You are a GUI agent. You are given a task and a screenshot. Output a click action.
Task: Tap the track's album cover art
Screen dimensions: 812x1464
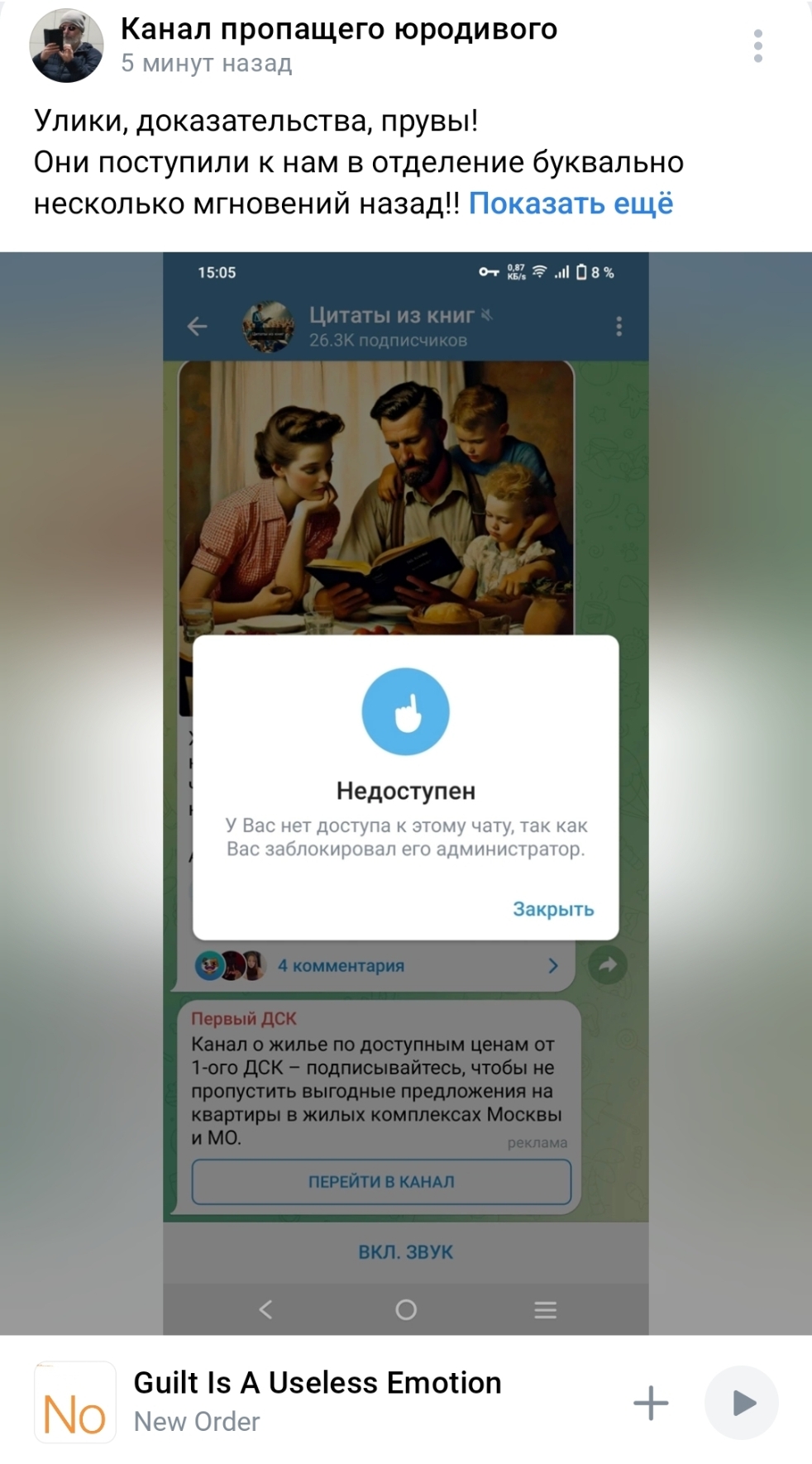(74, 1402)
